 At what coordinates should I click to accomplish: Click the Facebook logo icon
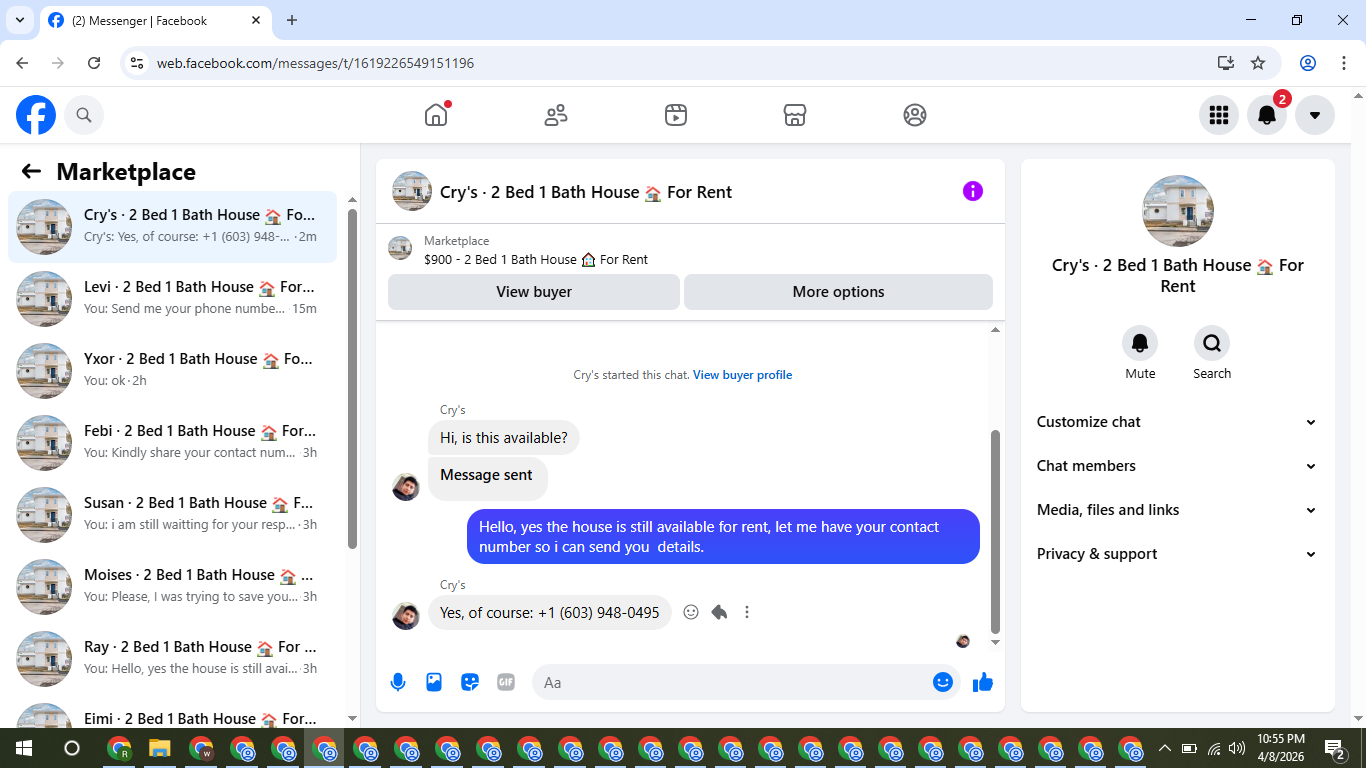pos(36,115)
